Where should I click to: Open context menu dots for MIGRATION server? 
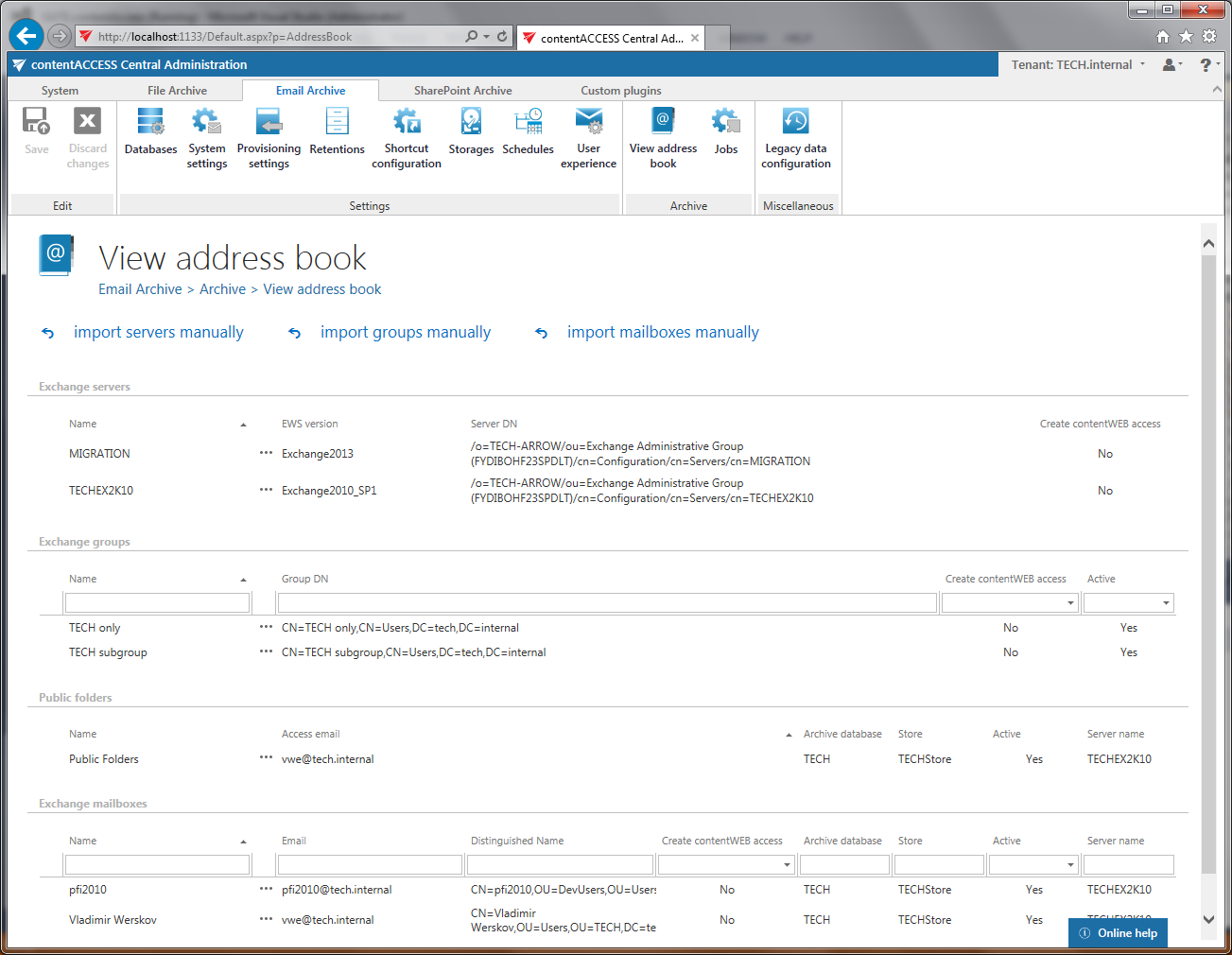coord(266,453)
